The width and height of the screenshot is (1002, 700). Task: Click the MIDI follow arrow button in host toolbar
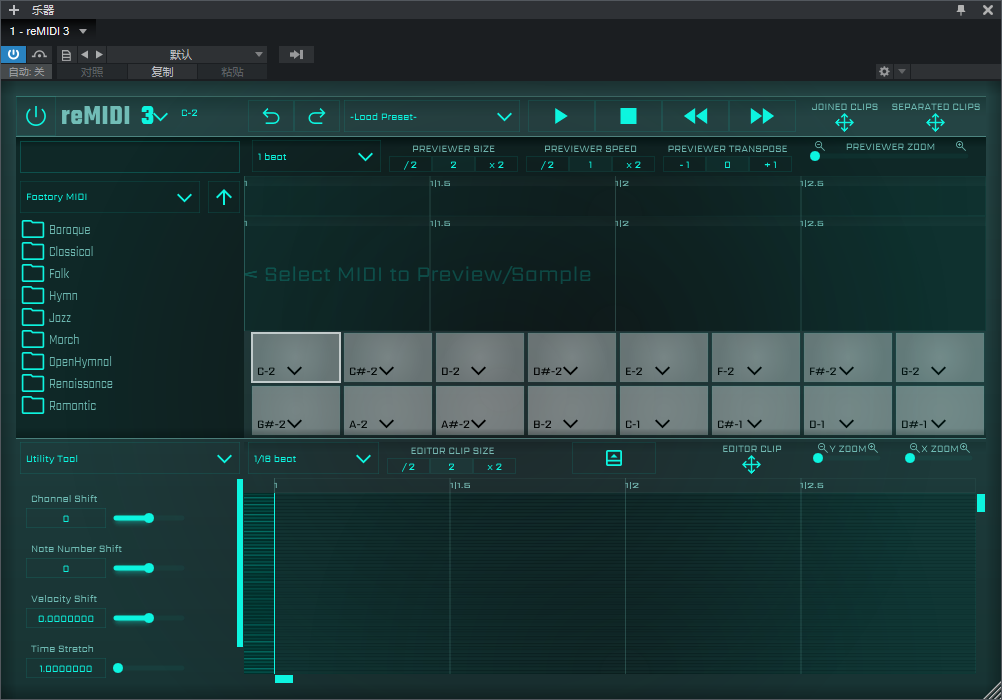click(297, 54)
